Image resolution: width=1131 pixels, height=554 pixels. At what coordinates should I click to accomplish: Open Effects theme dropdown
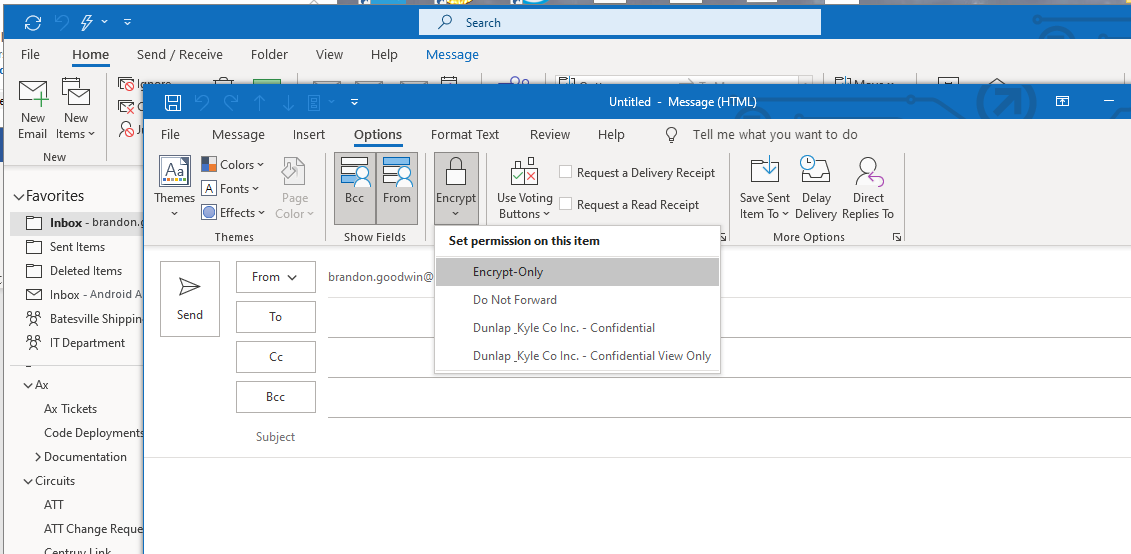coord(232,213)
